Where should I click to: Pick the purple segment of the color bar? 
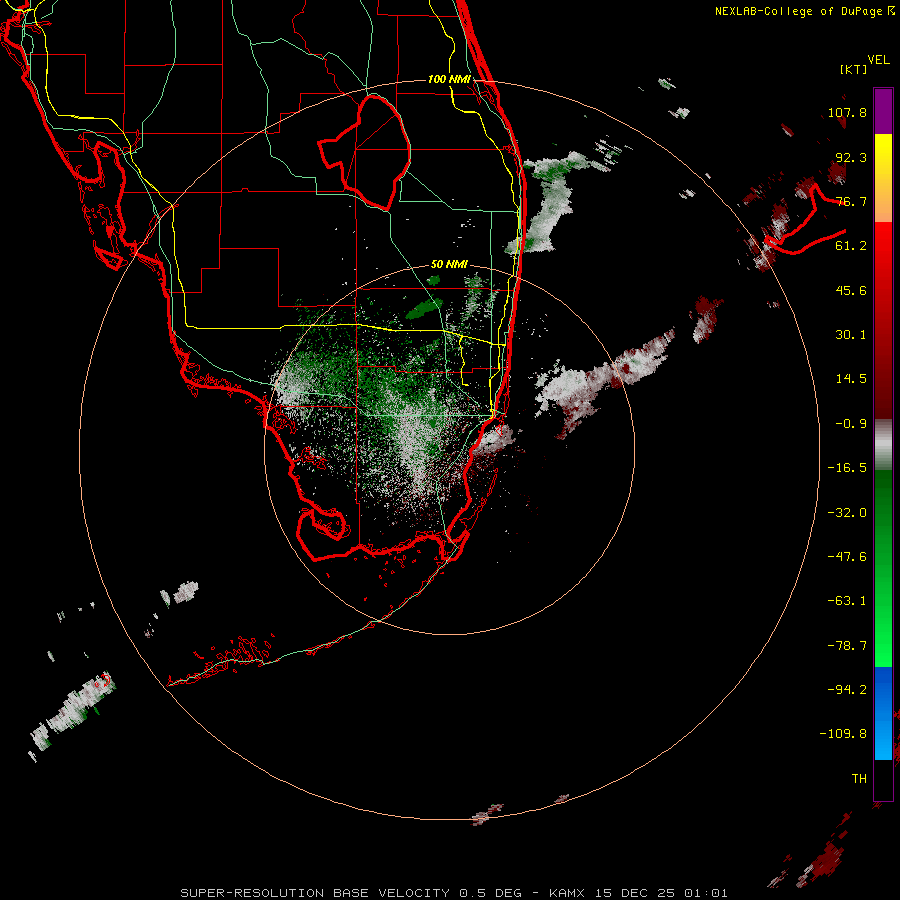[883, 111]
